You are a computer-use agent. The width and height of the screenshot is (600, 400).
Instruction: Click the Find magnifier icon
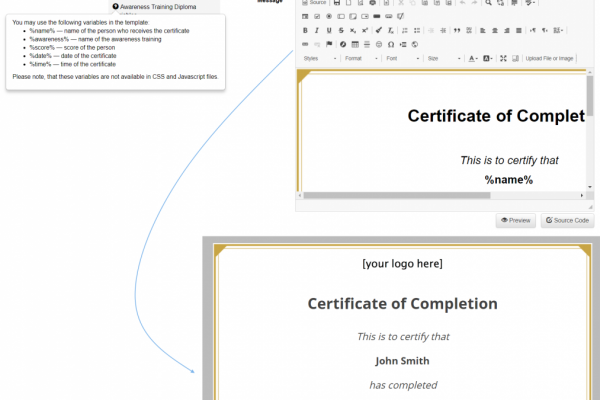(x=487, y=3)
